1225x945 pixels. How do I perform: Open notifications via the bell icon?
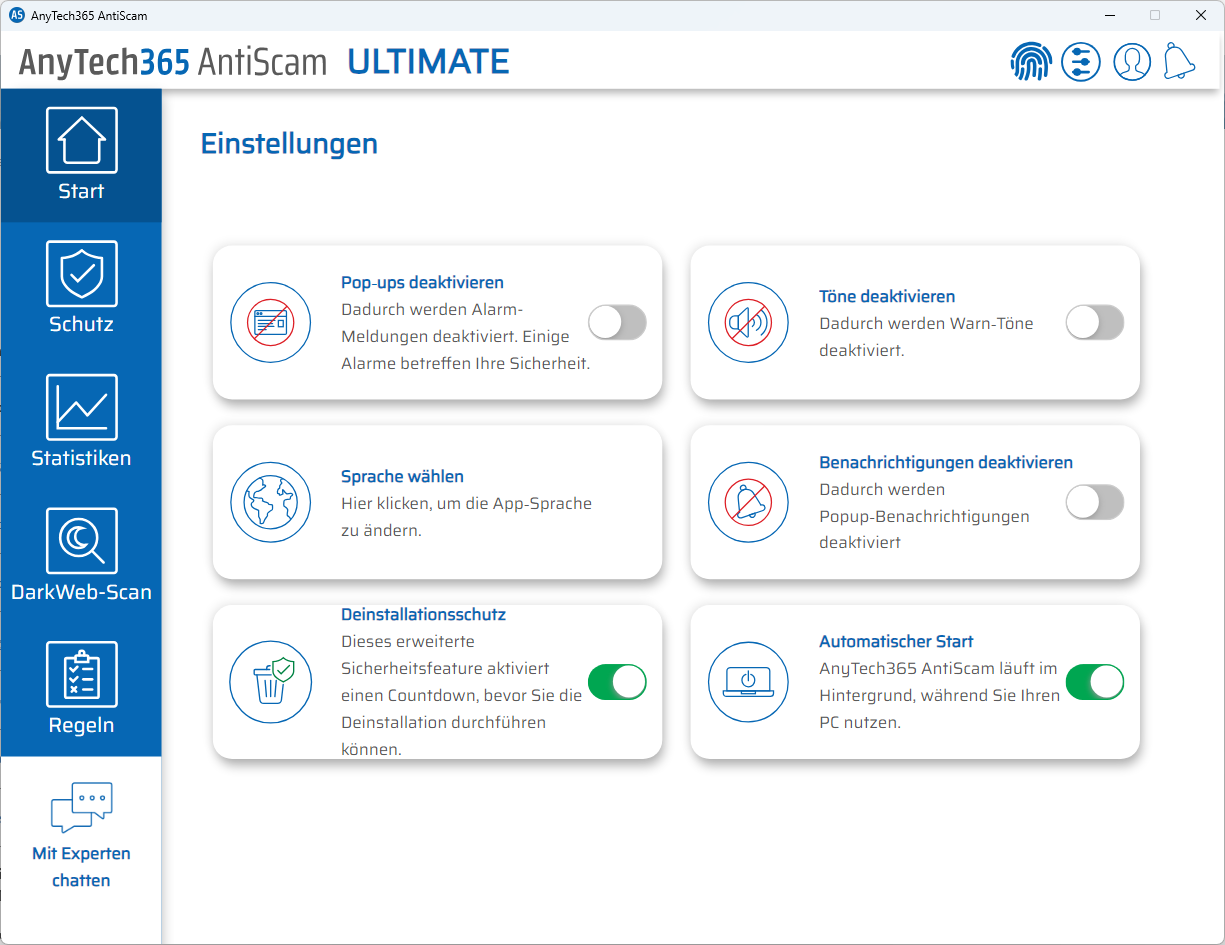pyautogui.click(x=1180, y=61)
